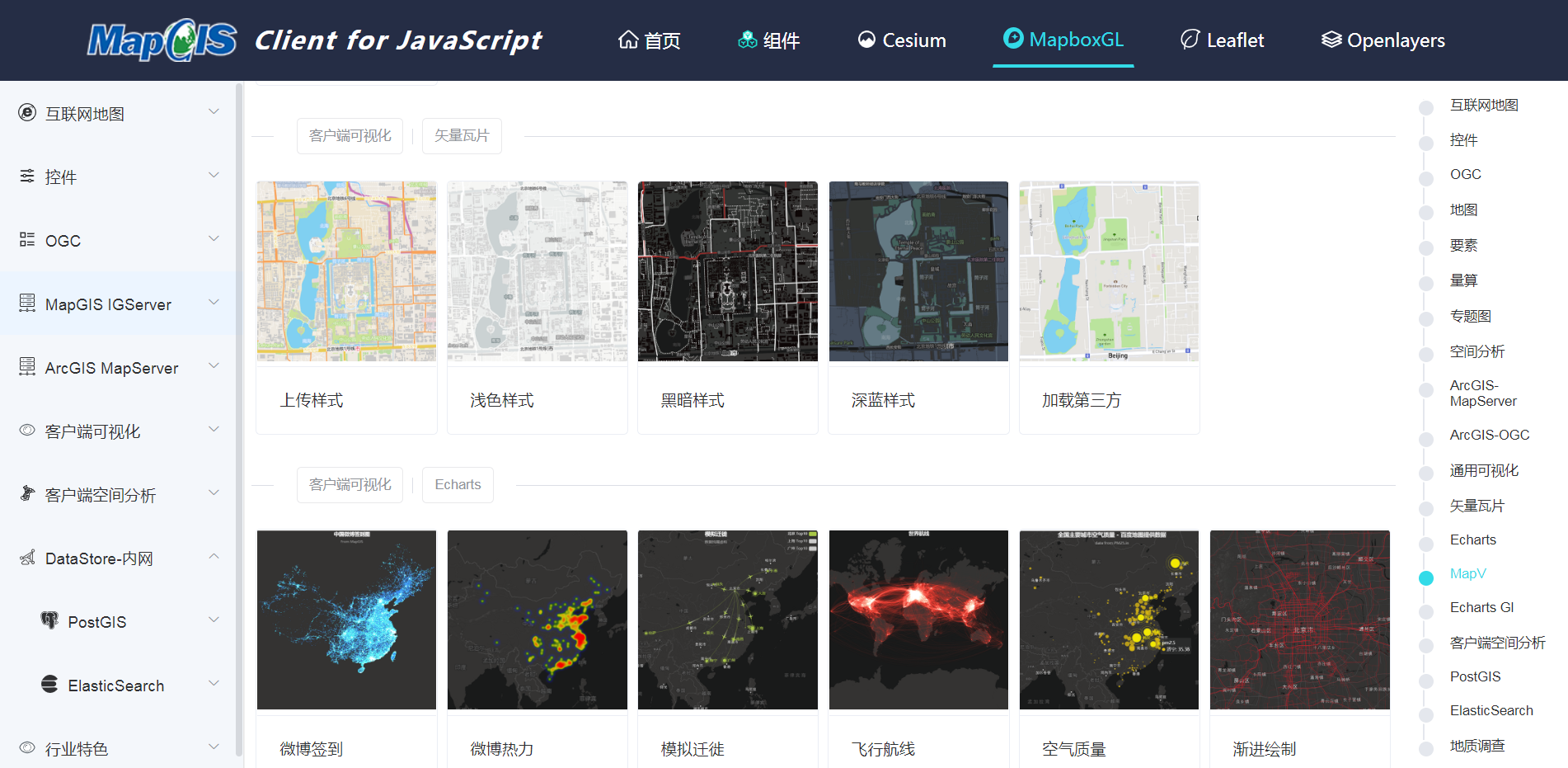
Task: Click the 客户端可视化 eye icon
Action: (27, 430)
